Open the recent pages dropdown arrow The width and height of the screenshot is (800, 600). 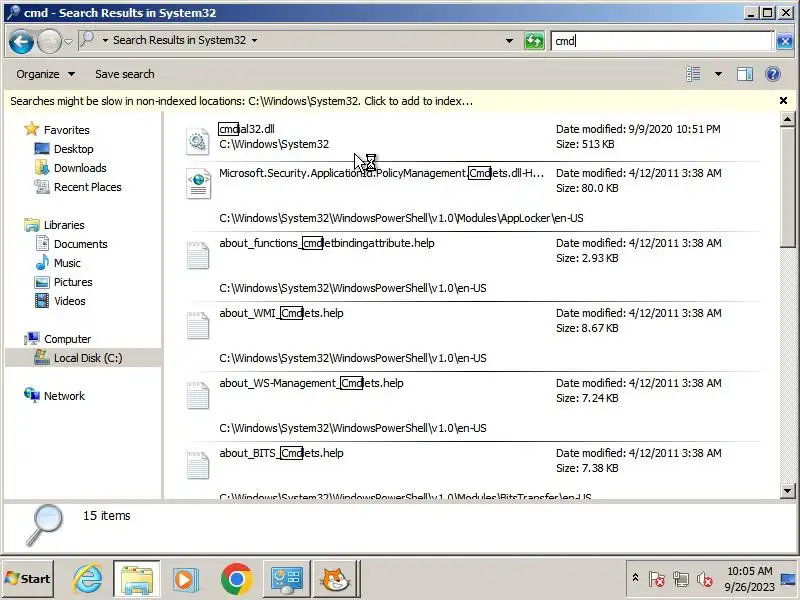pos(68,41)
